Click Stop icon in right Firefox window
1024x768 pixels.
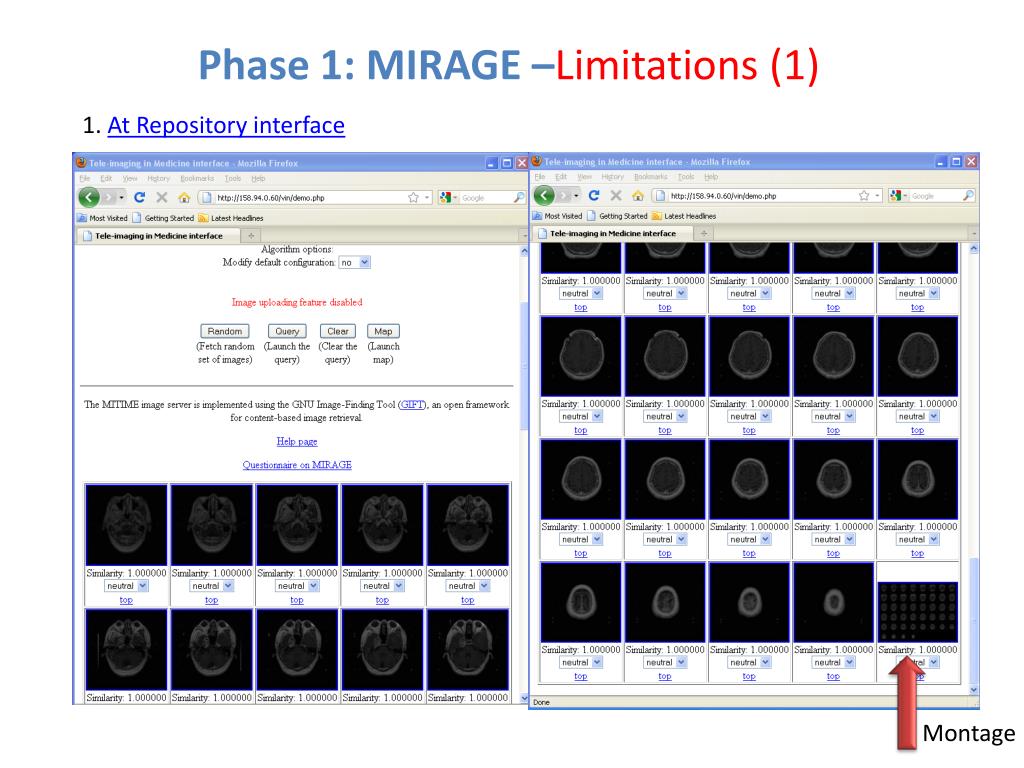pyautogui.click(x=616, y=195)
